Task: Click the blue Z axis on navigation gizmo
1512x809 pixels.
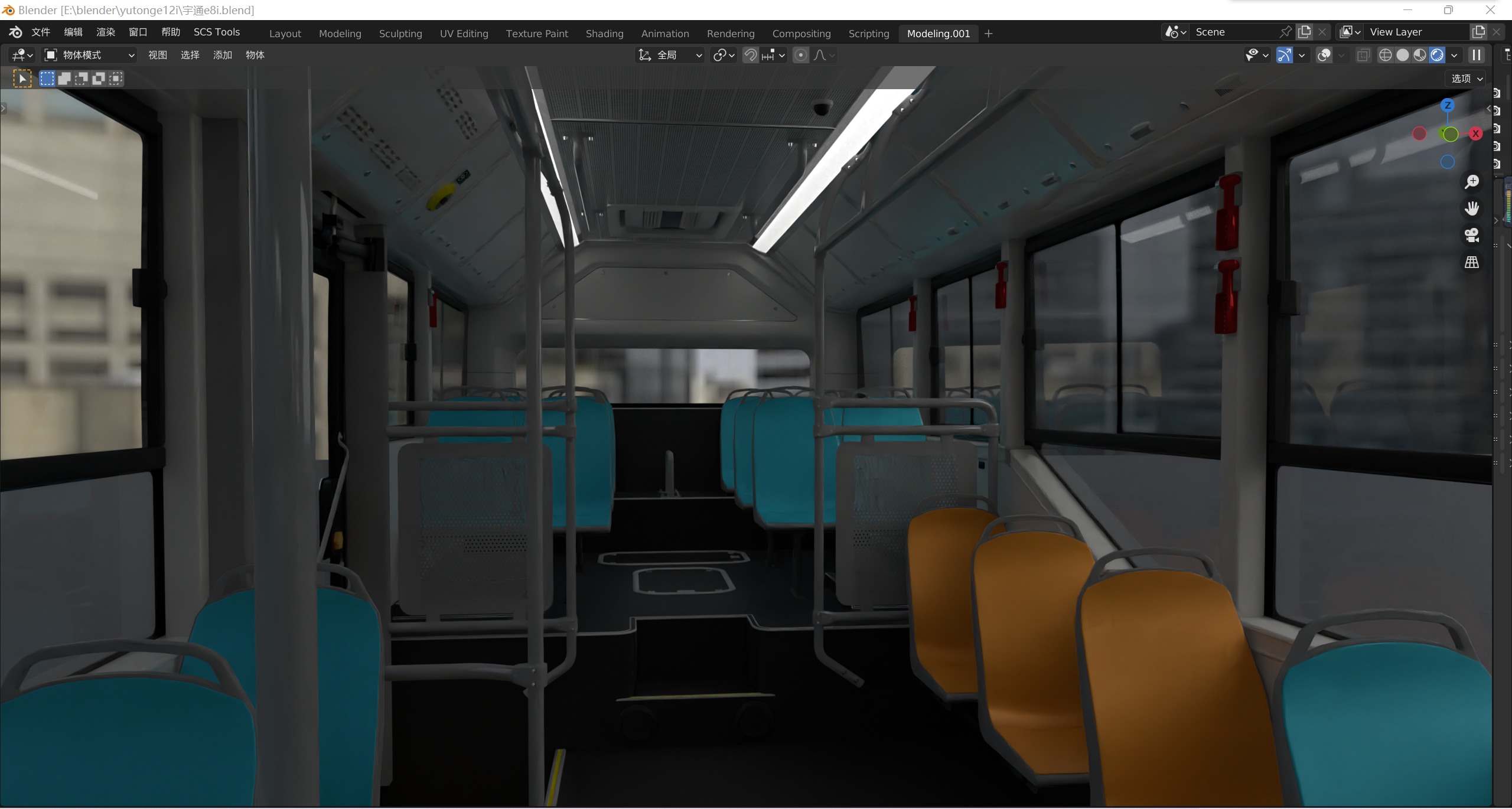Action: point(1447,105)
